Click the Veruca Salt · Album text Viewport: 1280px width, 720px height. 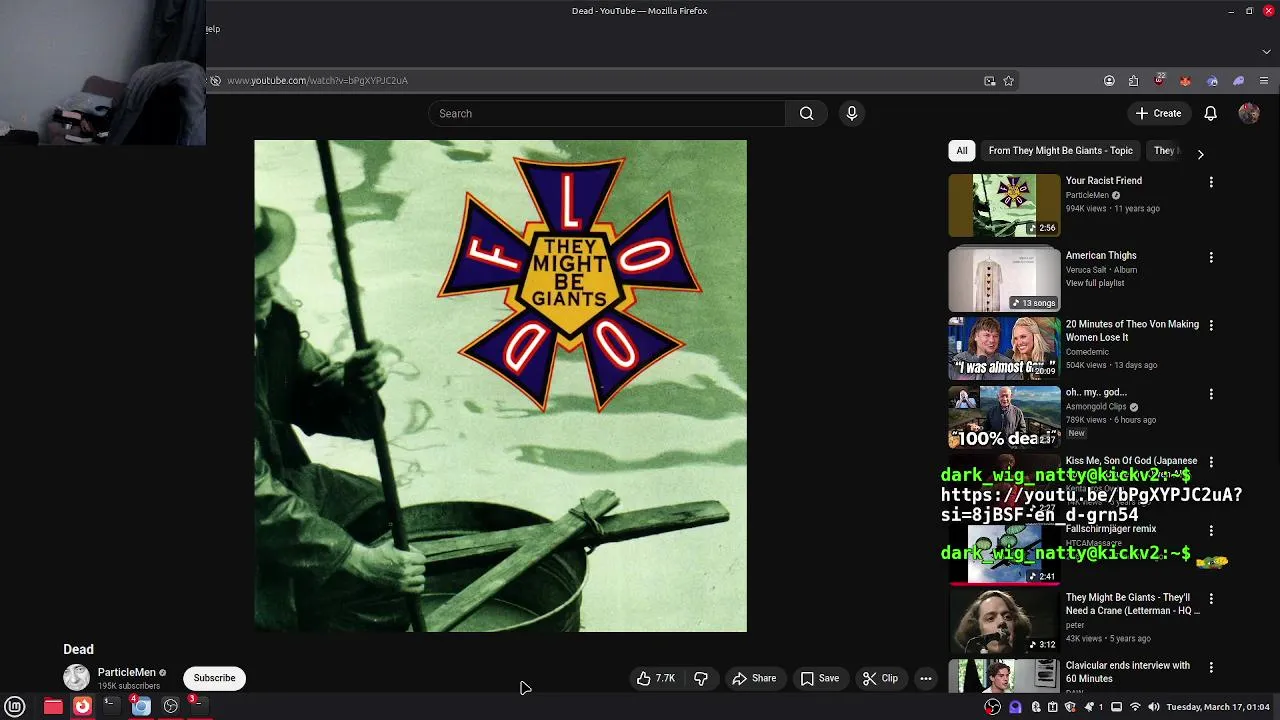click(x=1101, y=270)
